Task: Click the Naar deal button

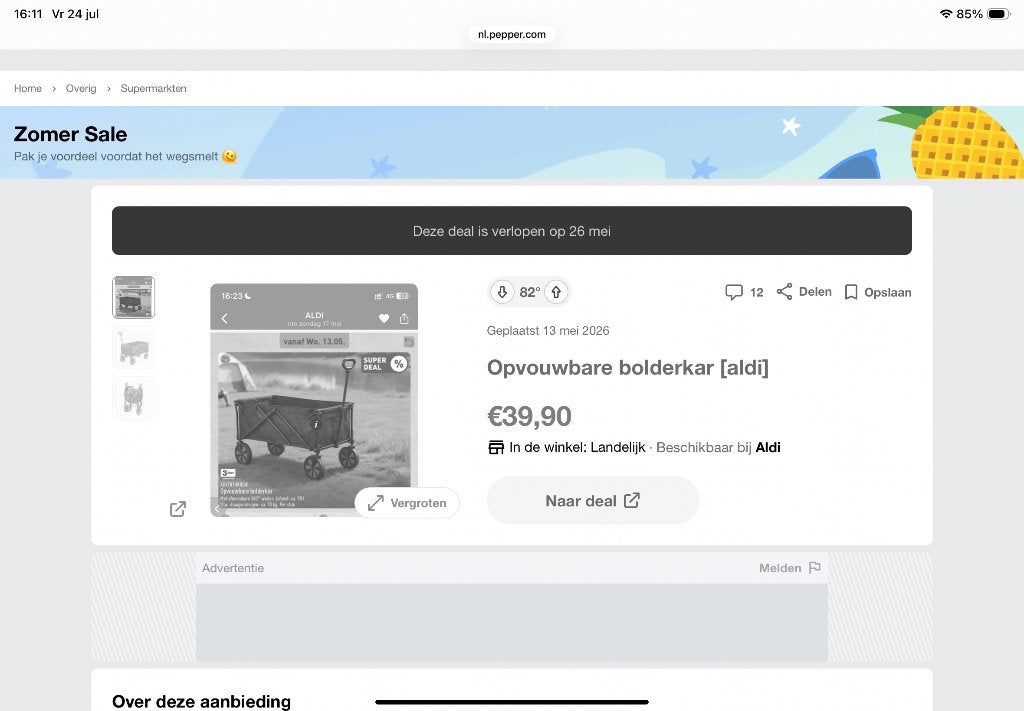Action: click(593, 501)
